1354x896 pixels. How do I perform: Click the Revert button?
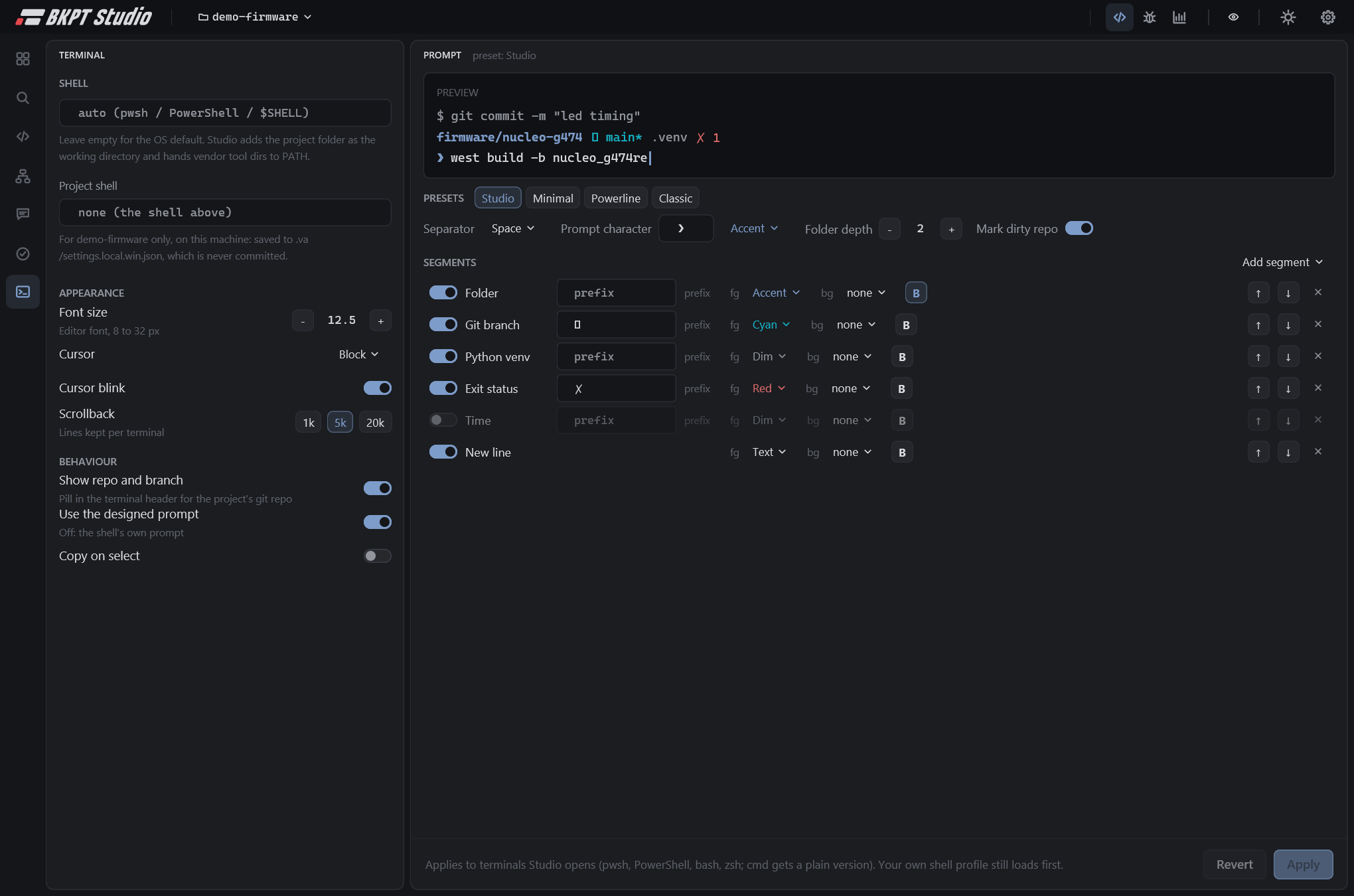[1235, 864]
